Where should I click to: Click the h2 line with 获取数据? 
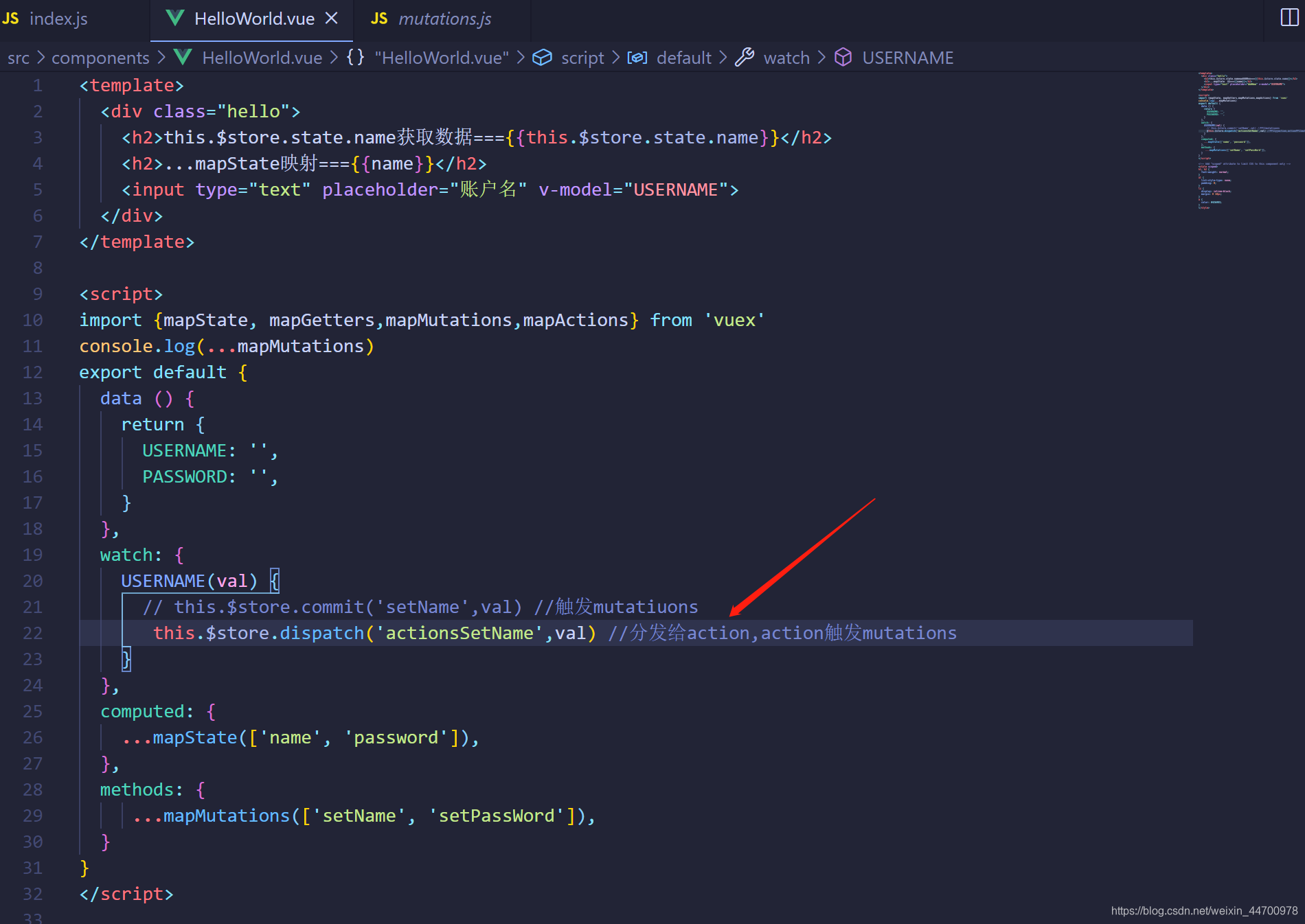point(477,137)
